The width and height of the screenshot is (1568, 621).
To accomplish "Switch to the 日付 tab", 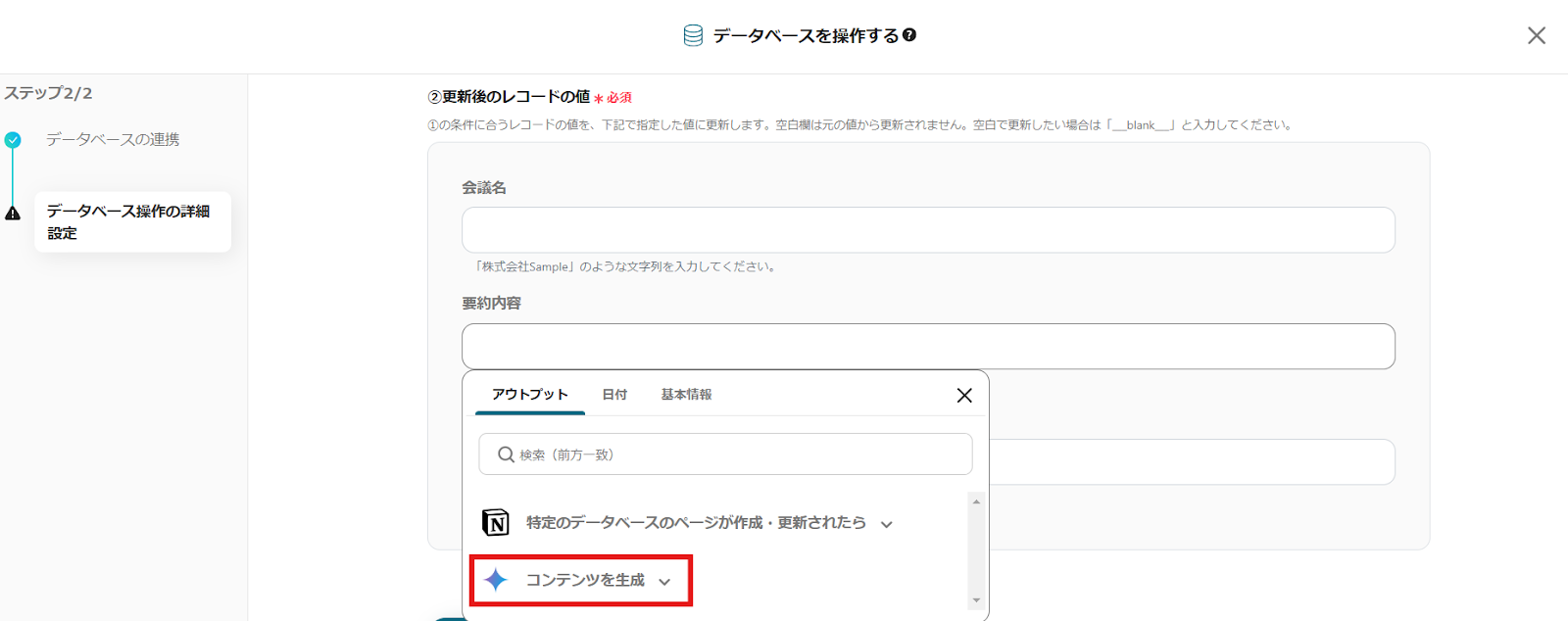I will click(x=614, y=395).
